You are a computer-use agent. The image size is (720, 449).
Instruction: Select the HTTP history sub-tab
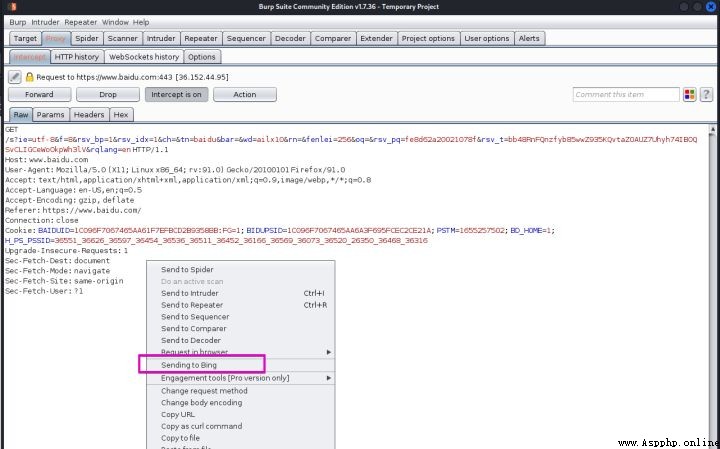click(77, 57)
